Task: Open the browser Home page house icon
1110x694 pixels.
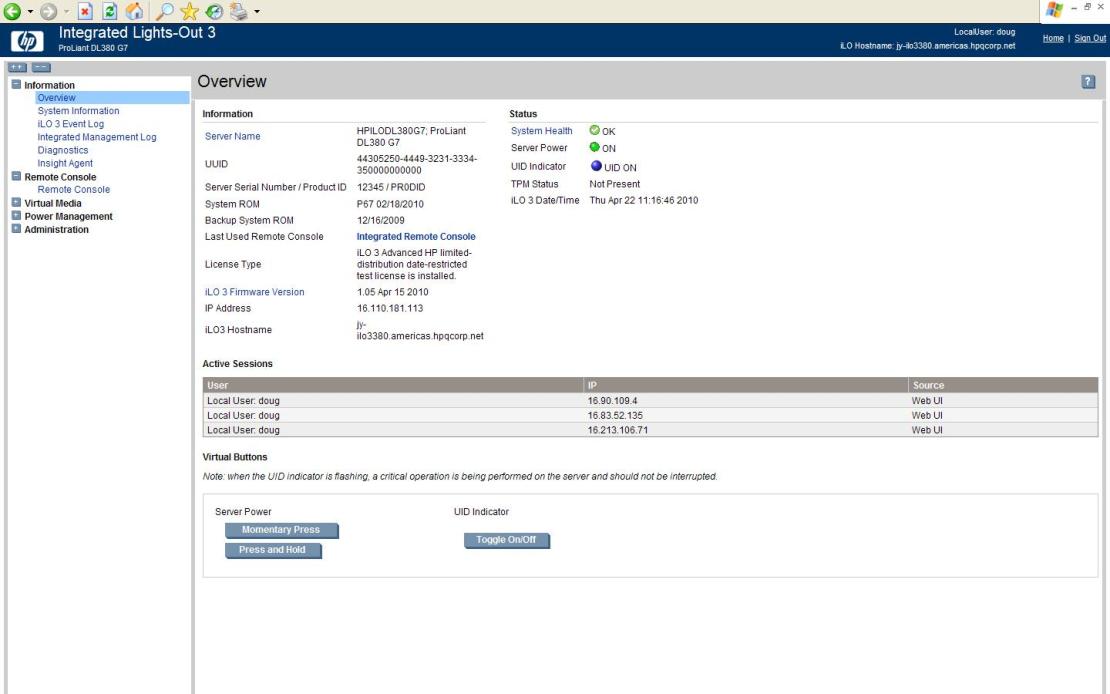Action: [135, 11]
